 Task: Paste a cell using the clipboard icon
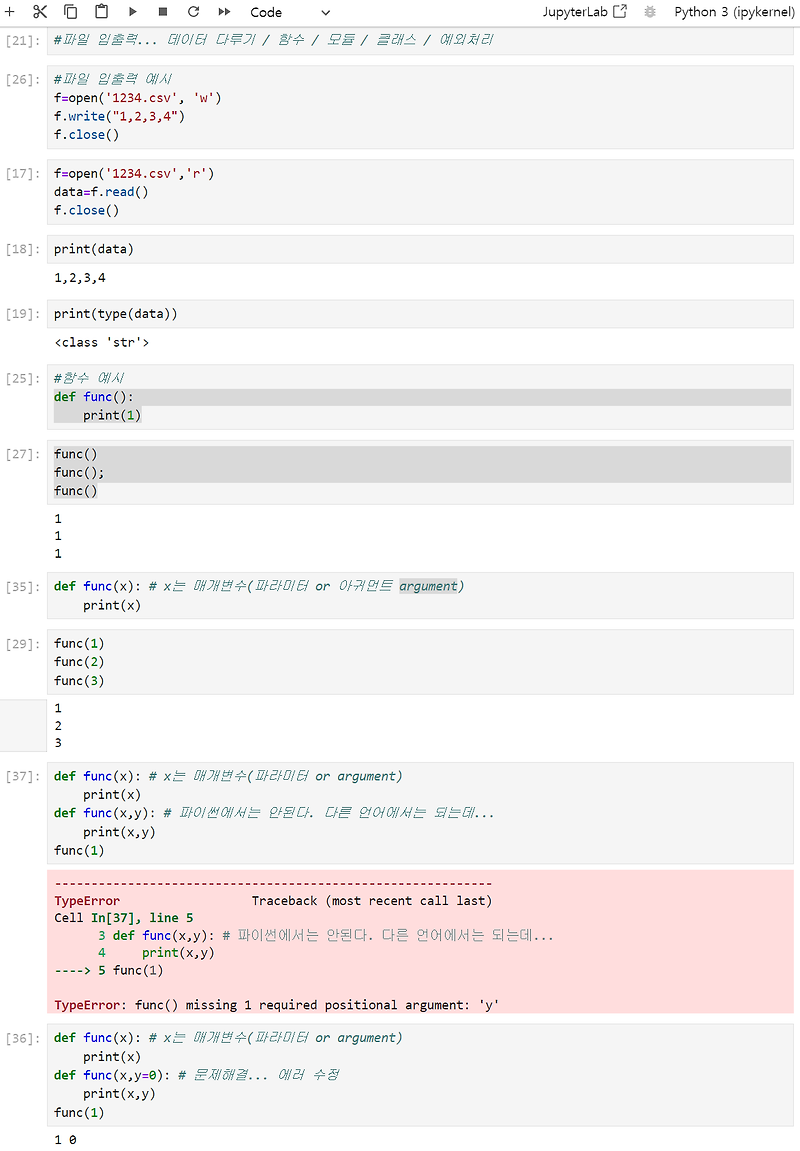[x=99, y=11]
